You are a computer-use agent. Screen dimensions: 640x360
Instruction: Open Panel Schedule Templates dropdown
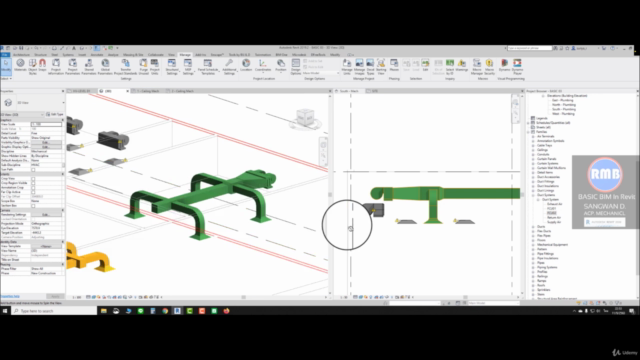coord(208,67)
